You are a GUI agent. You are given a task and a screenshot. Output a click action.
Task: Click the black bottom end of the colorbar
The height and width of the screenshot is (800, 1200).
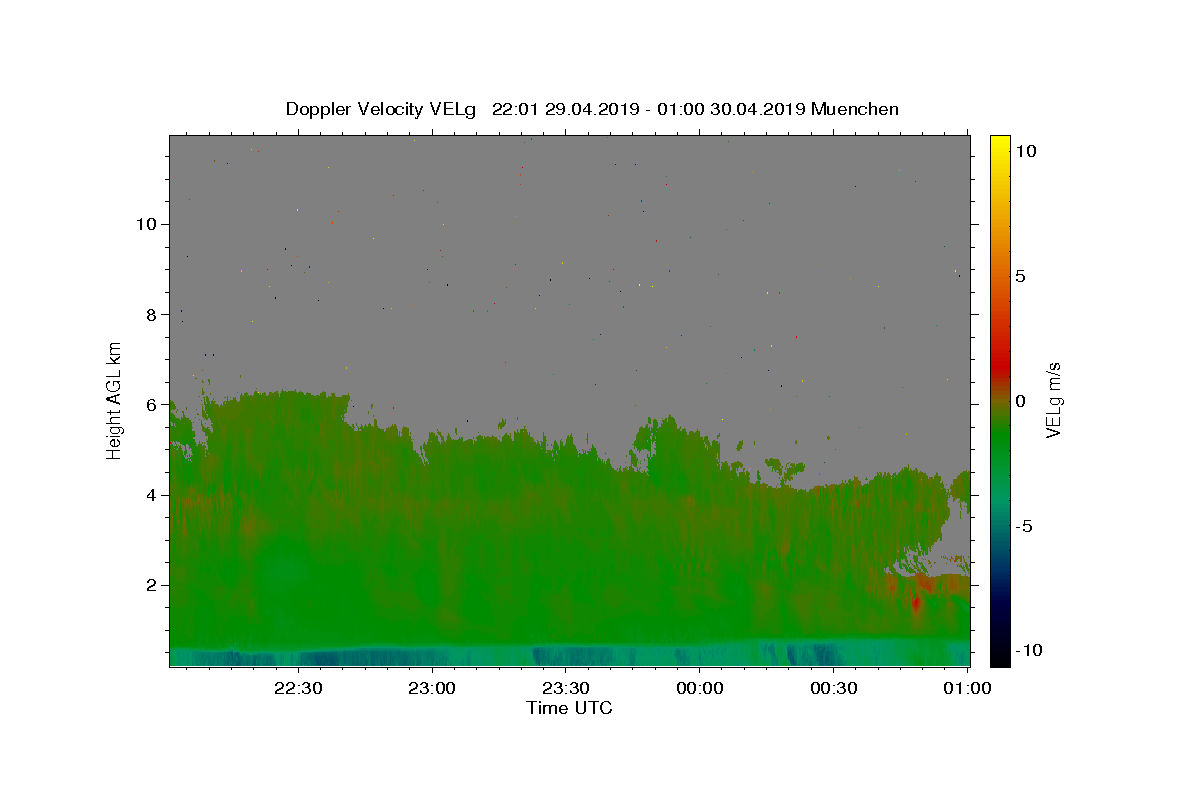point(999,658)
